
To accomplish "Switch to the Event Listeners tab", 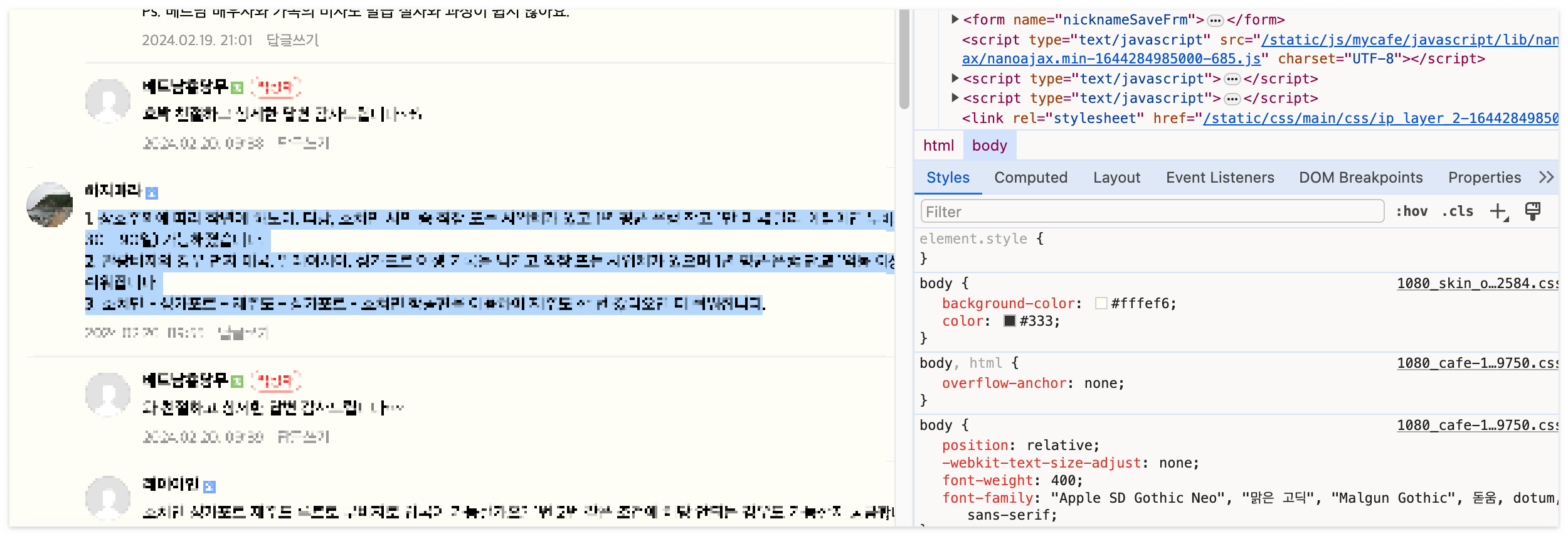I will pyautogui.click(x=1220, y=178).
